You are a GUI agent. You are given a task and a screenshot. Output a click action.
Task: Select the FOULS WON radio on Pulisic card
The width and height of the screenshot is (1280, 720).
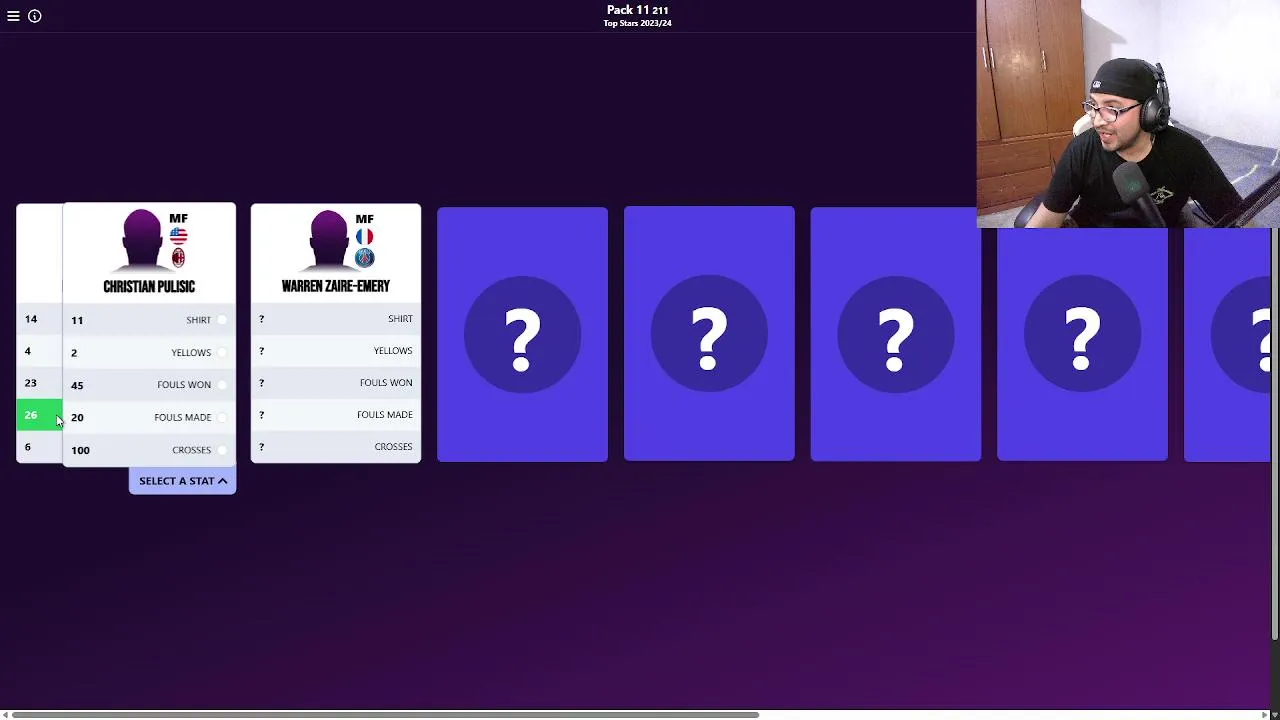pos(222,385)
